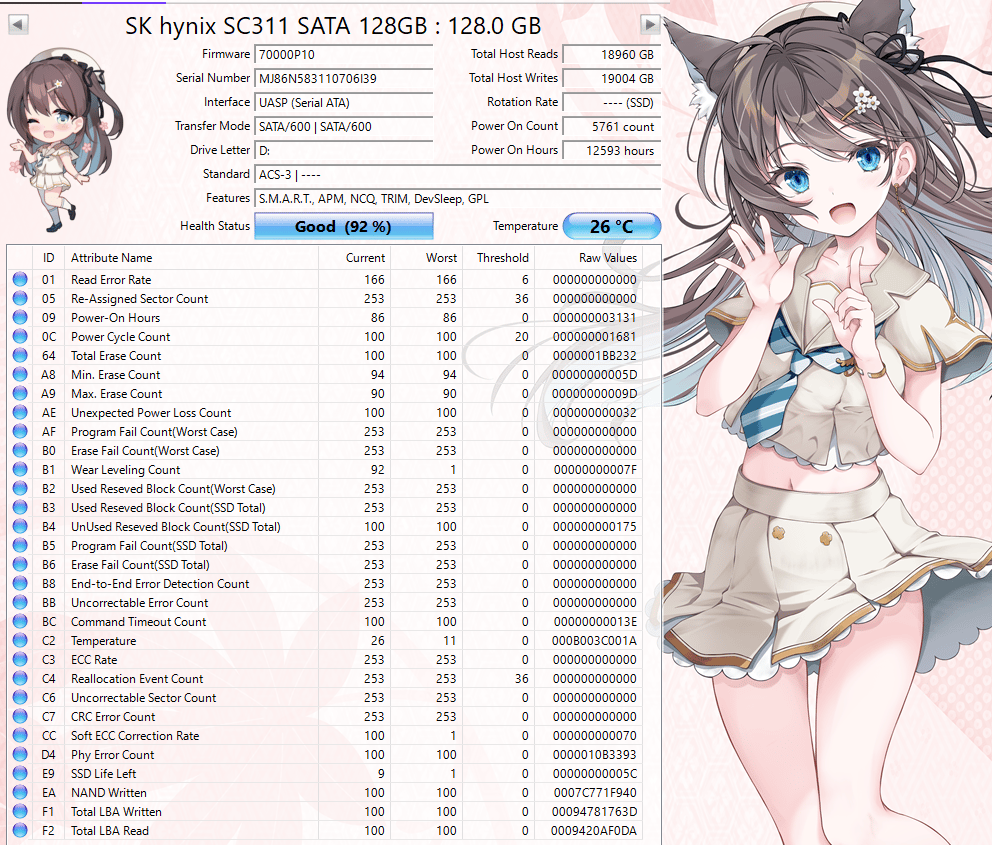
Task: Select the Uncorrectable Sector Count row text
Action: pyautogui.click(x=144, y=698)
